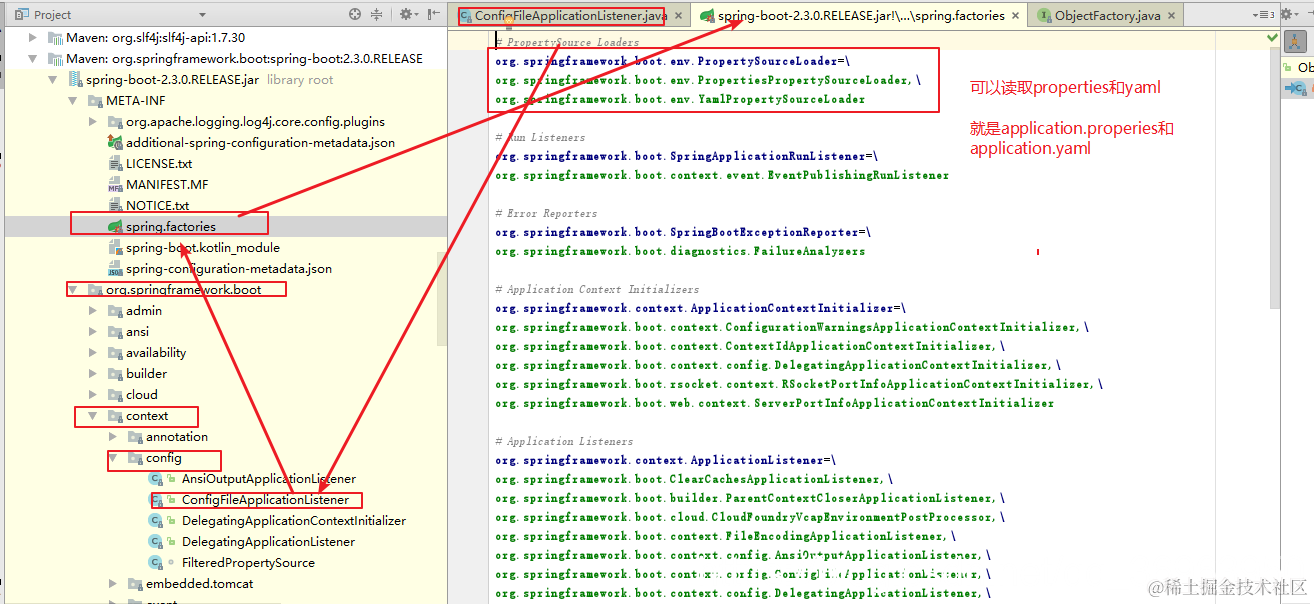Image resolution: width=1314 pixels, height=604 pixels.
Task: Select the ansi package in the tree
Action: [x=137, y=331]
